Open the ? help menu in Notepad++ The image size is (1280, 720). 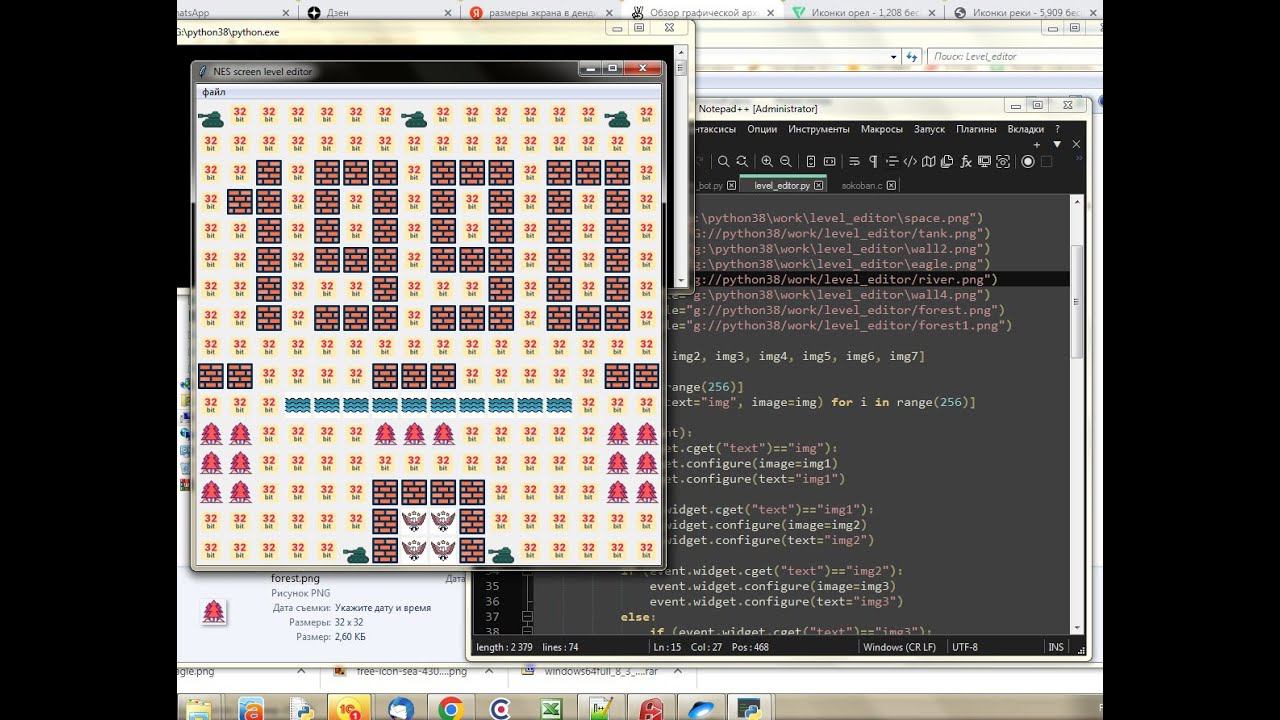tap(1057, 129)
